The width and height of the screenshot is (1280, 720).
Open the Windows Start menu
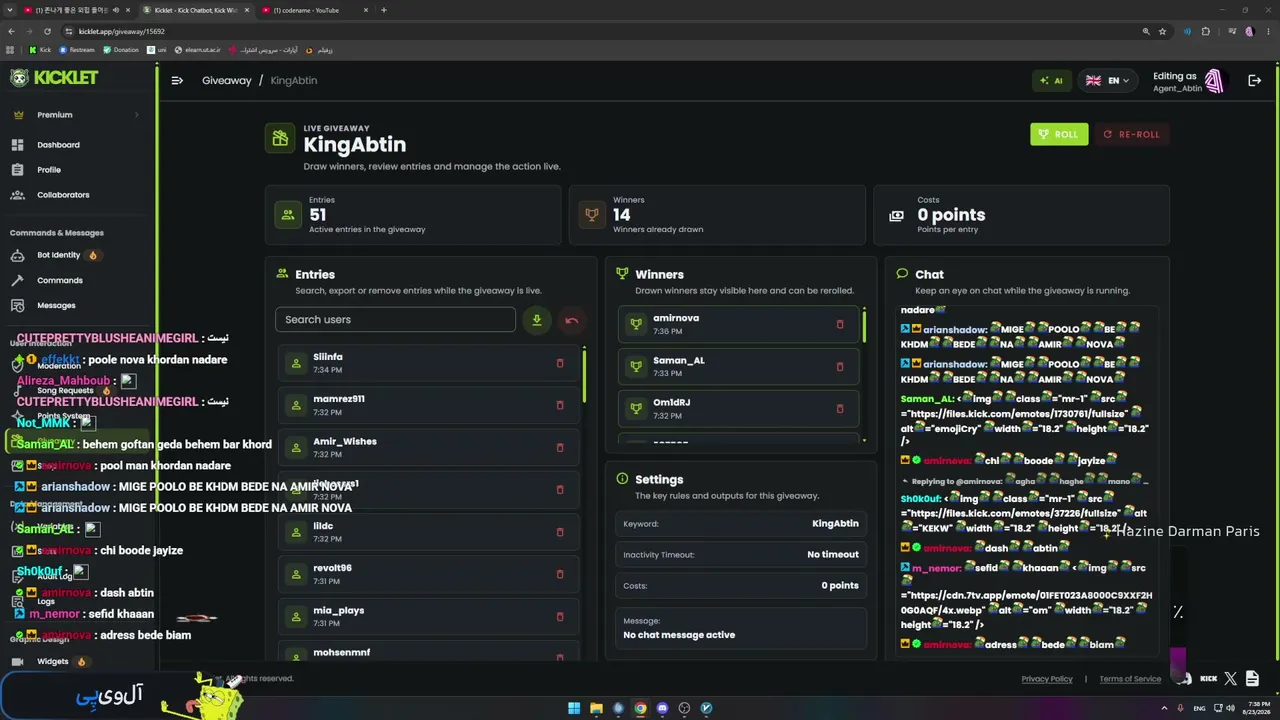[574, 708]
